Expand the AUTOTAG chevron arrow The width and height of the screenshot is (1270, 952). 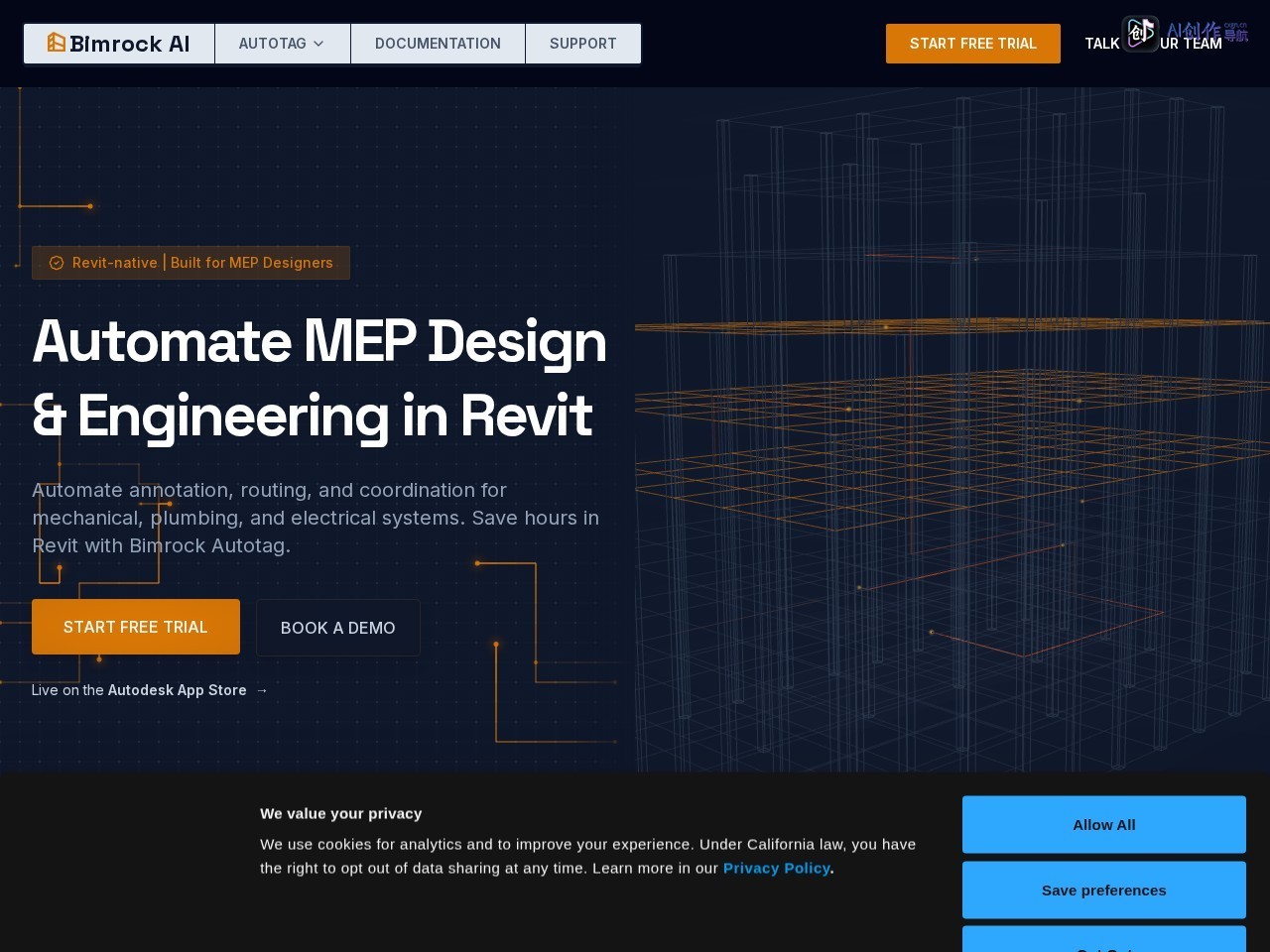point(318,44)
